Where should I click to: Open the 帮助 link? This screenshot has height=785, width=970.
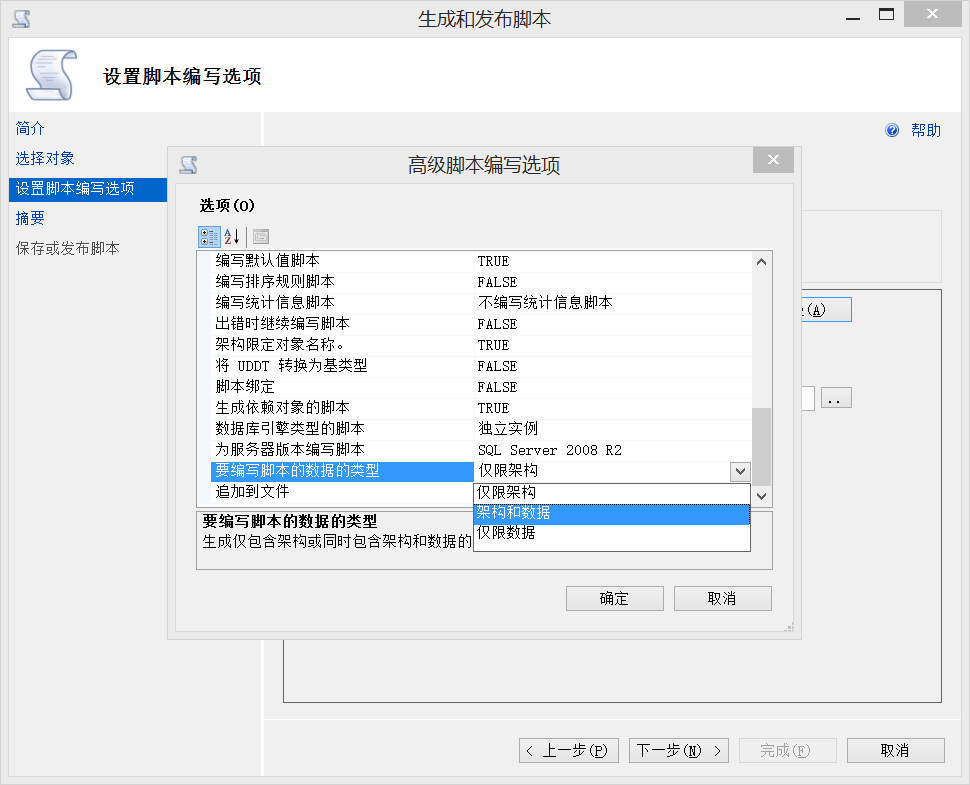pyautogui.click(x=925, y=130)
